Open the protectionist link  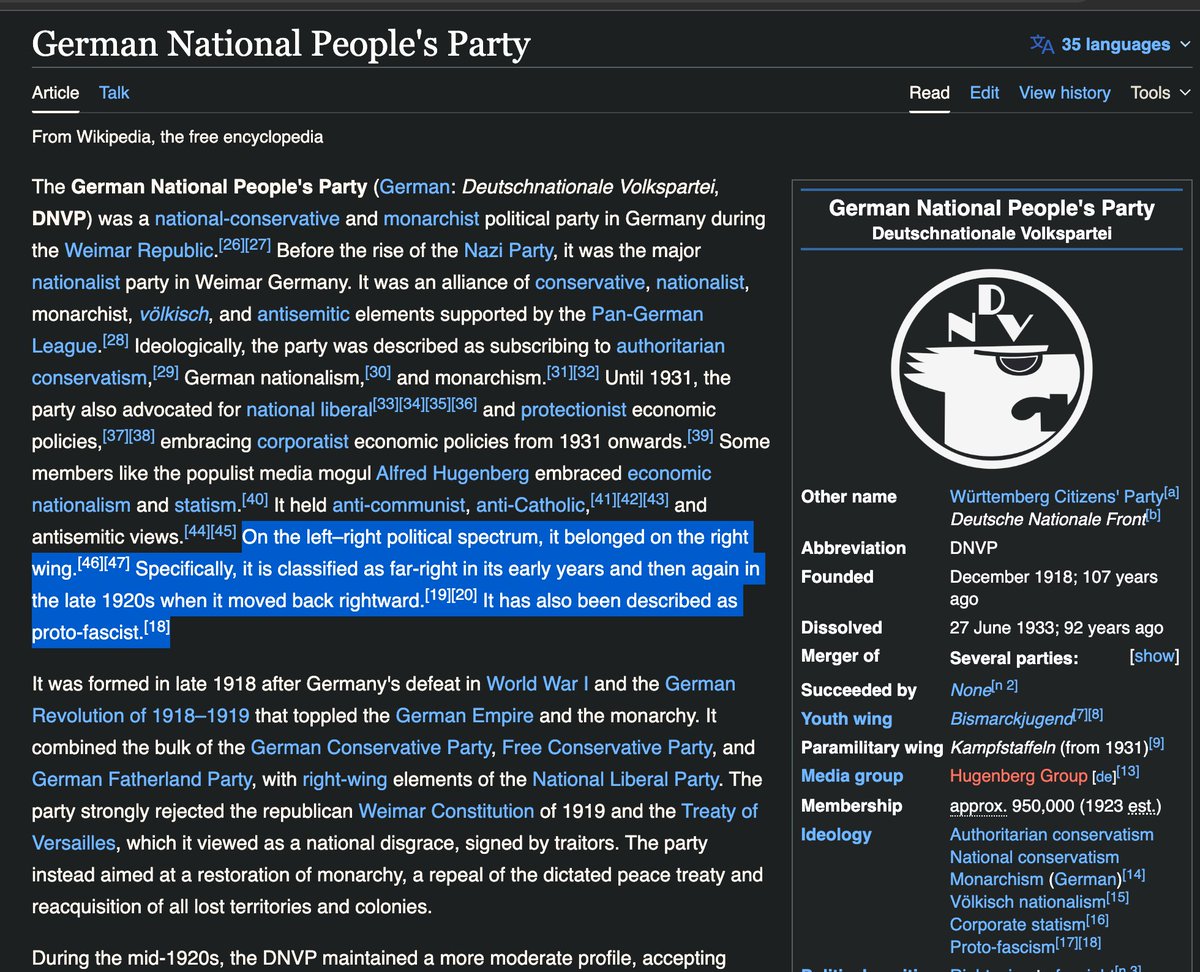(x=573, y=409)
